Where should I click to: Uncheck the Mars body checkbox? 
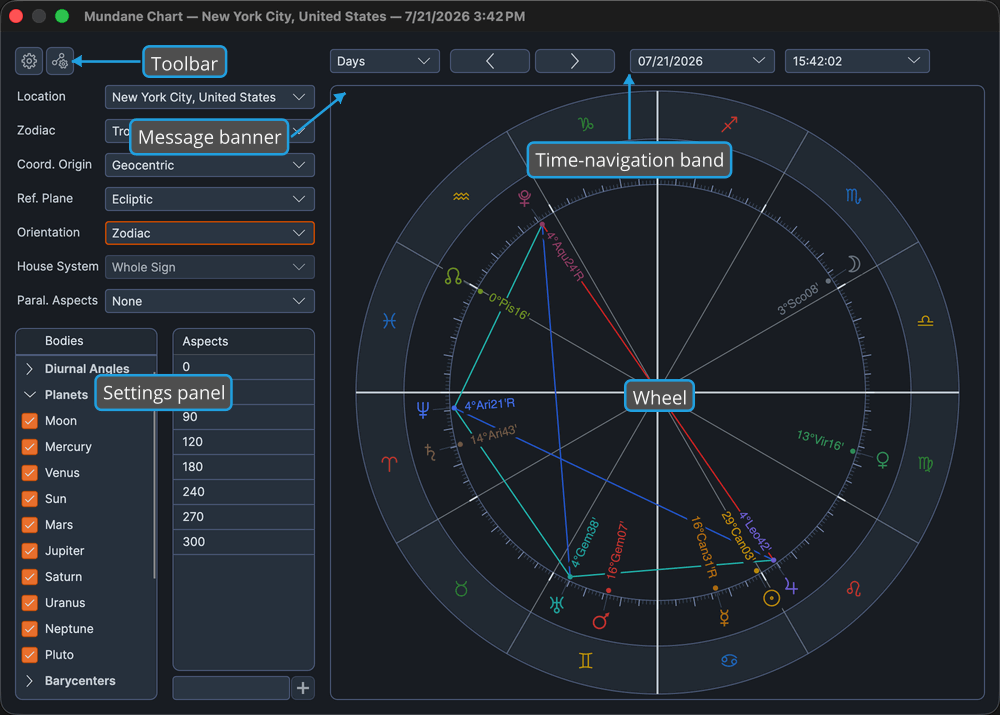tap(29, 525)
